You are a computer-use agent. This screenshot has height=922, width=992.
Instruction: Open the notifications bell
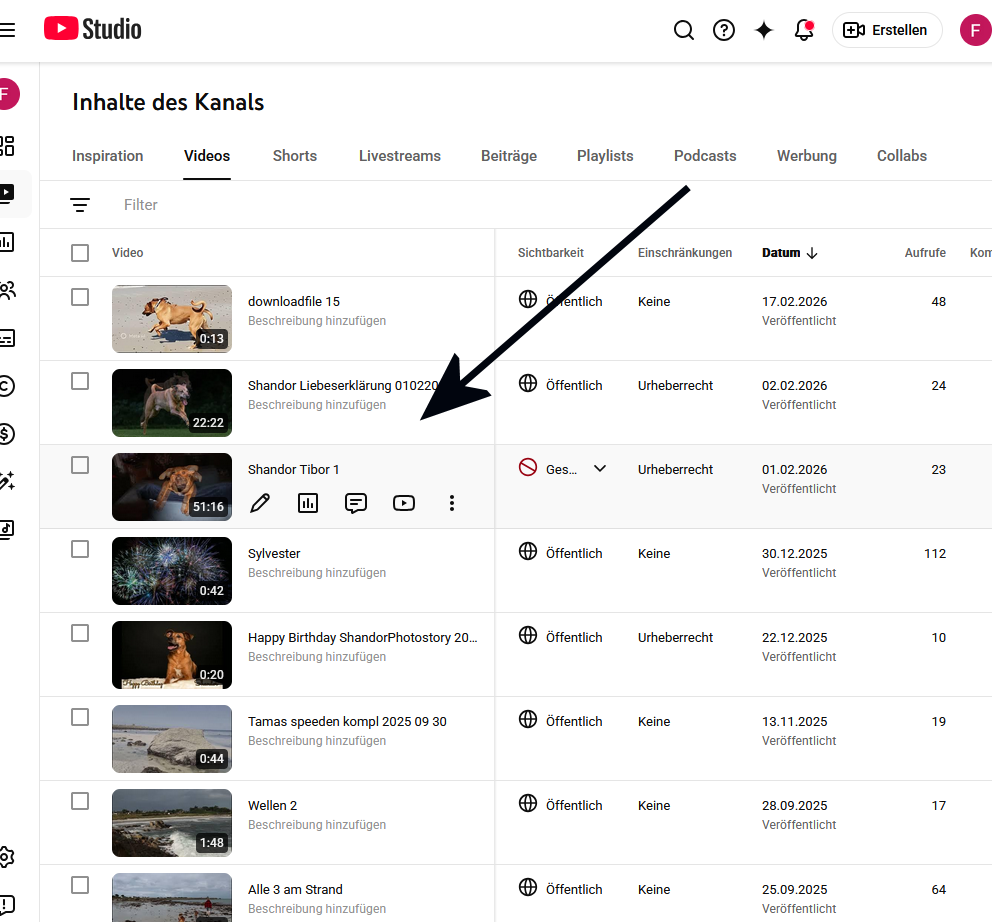click(804, 30)
